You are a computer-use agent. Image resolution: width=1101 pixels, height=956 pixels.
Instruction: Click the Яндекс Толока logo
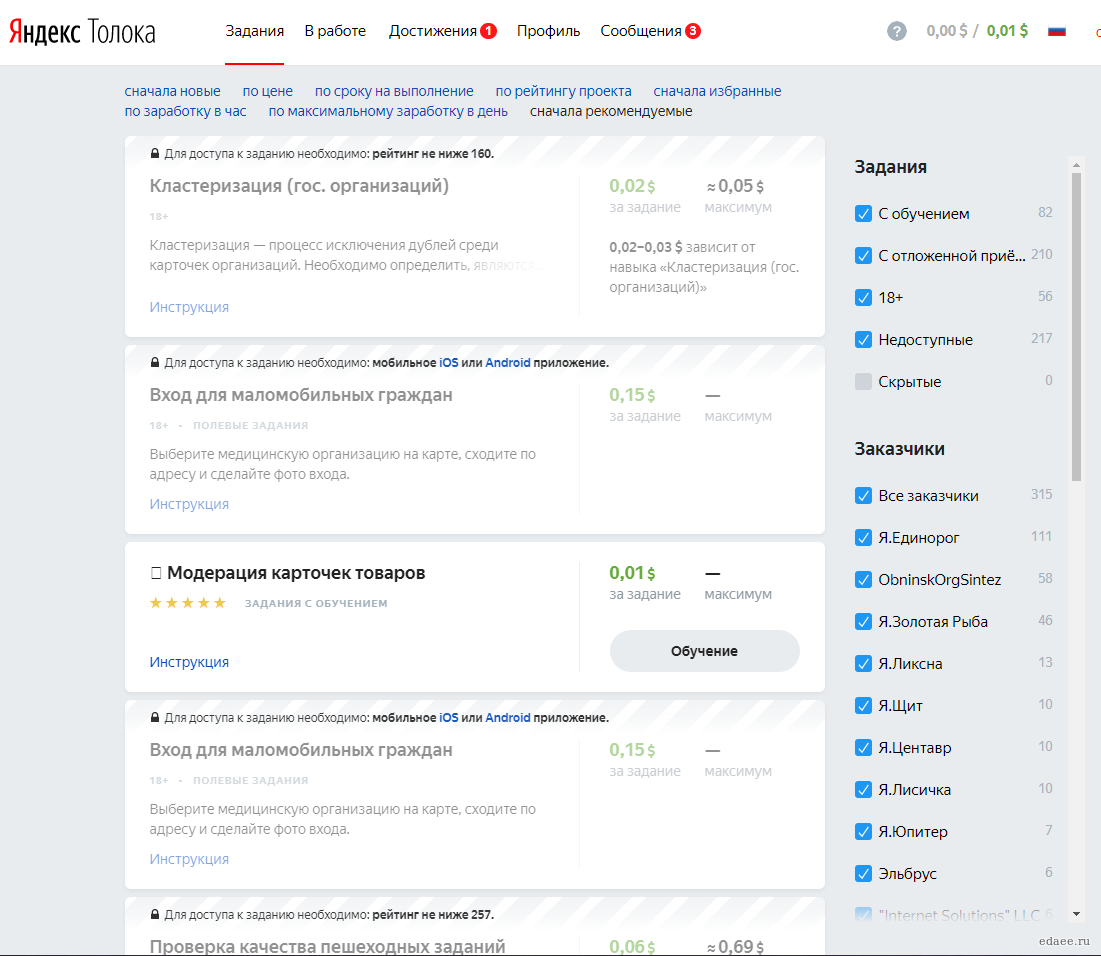82,32
